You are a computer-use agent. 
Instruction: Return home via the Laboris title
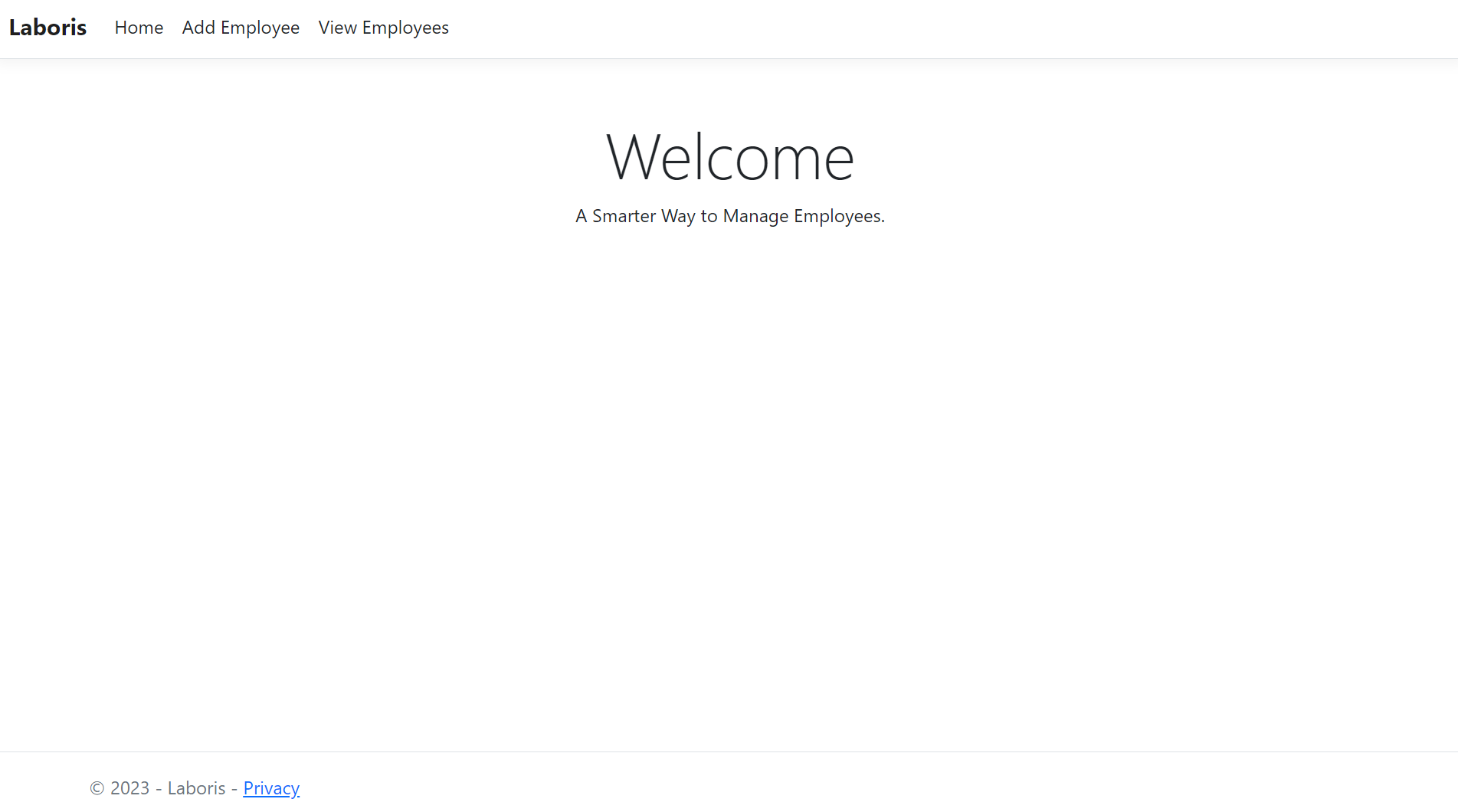click(48, 28)
